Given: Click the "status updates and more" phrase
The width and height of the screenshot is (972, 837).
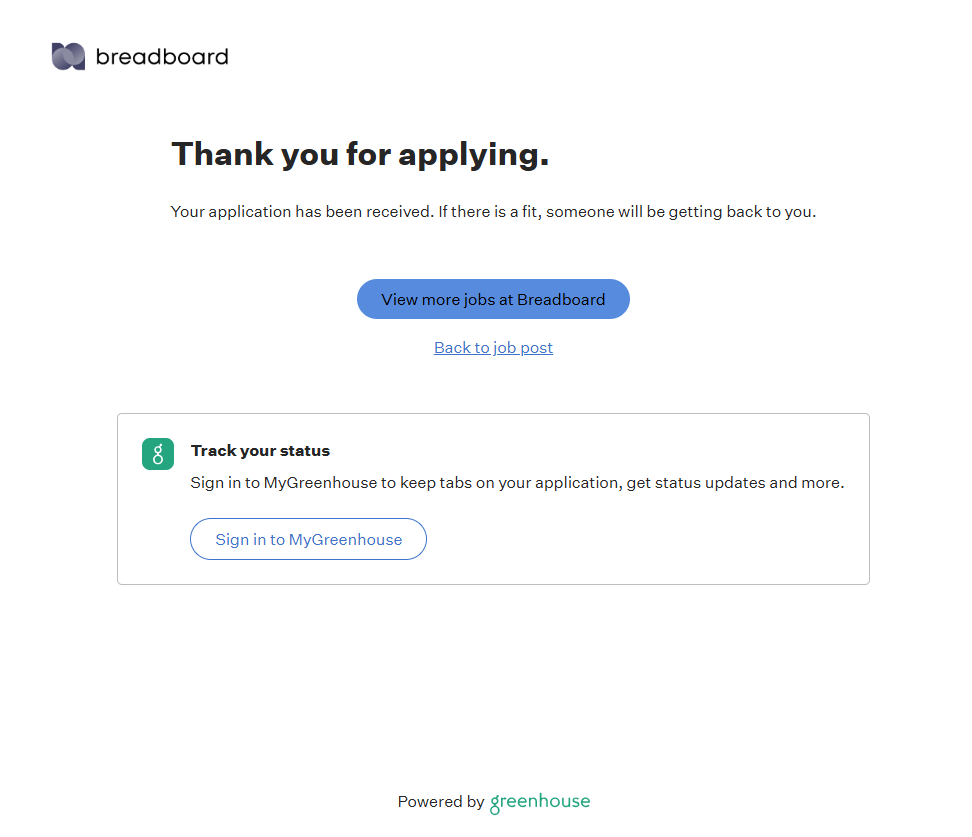Looking at the screenshot, I should click(x=750, y=483).
